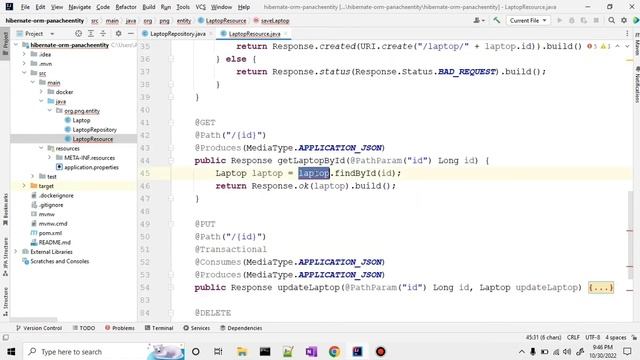This screenshot has width=640, height=360.
Task: Click Collapse All in Project panel
Action: click(103, 33)
